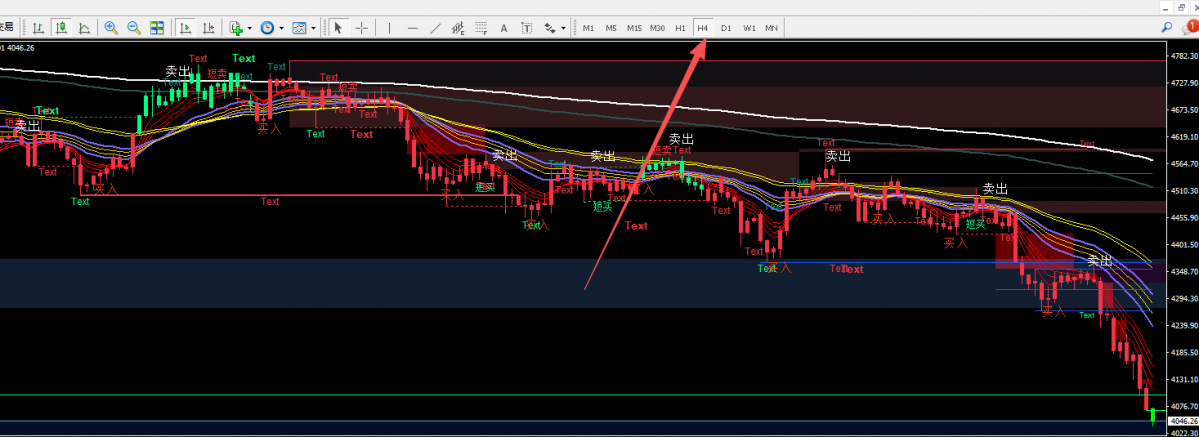Open the Periods clock icon
This screenshot has height=437, width=1199.
pyautogui.click(x=268, y=28)
